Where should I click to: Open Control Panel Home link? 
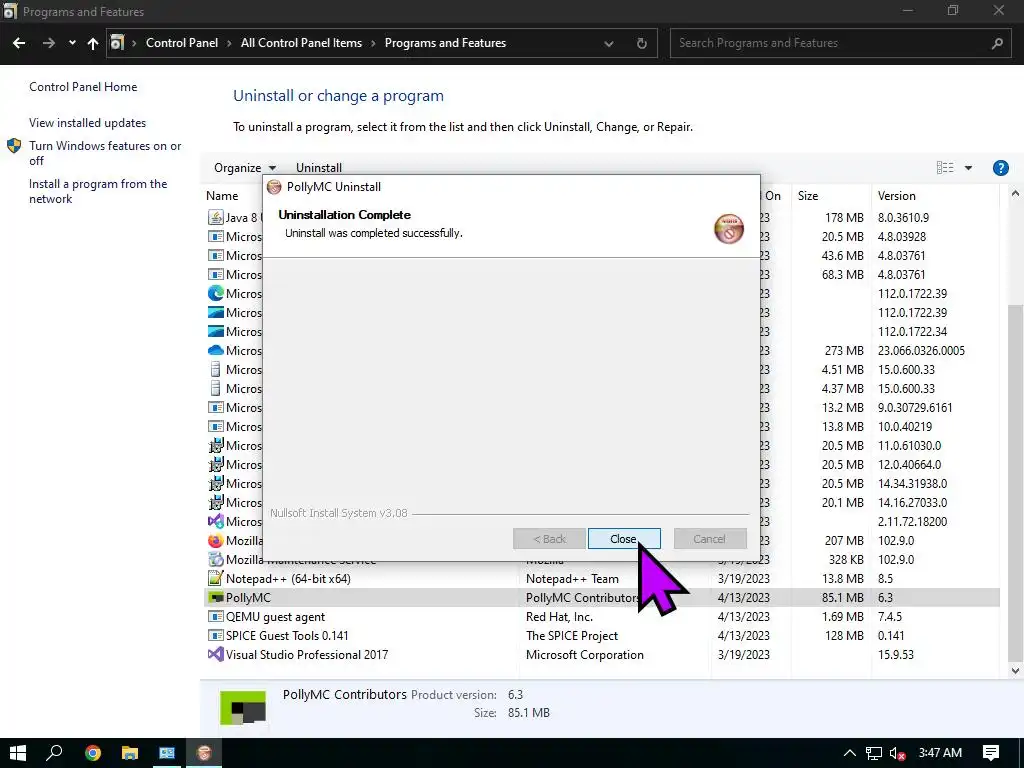tap(83, 87)
